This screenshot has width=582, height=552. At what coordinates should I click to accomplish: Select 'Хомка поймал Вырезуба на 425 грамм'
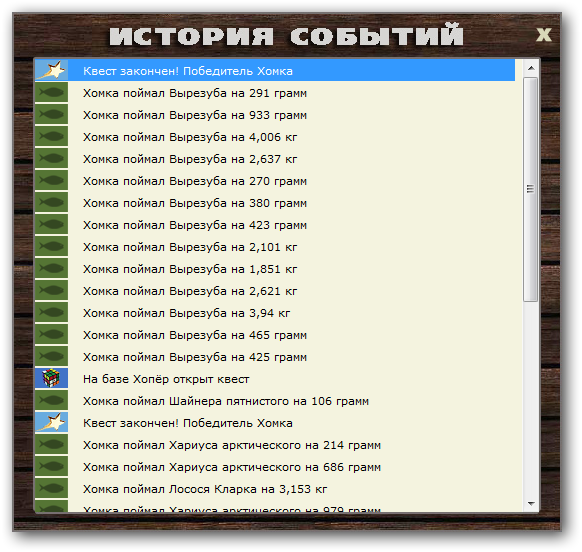[275, 356]
